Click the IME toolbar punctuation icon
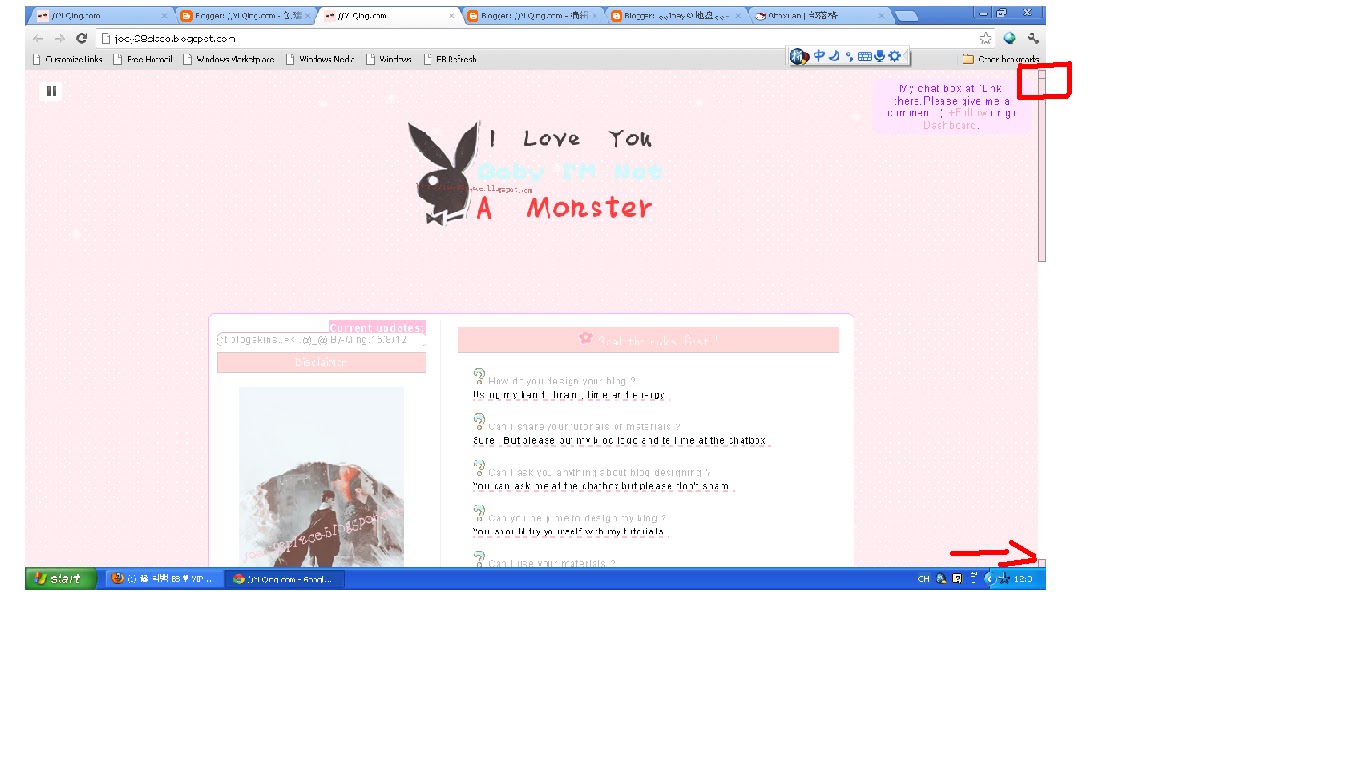 (849, 56)
